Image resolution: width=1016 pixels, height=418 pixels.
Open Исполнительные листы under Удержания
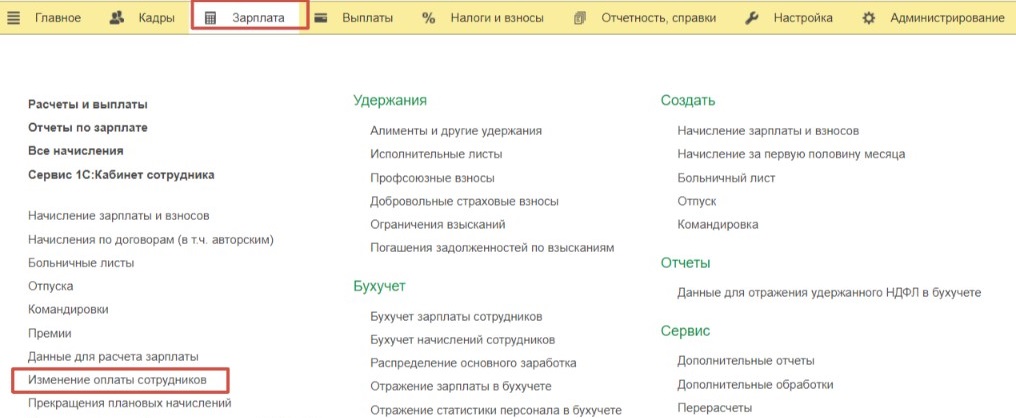[x=436, y=154]
